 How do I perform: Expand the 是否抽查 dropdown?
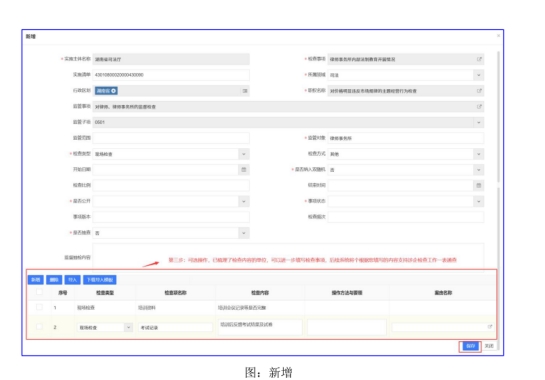(x=244, y=233)
